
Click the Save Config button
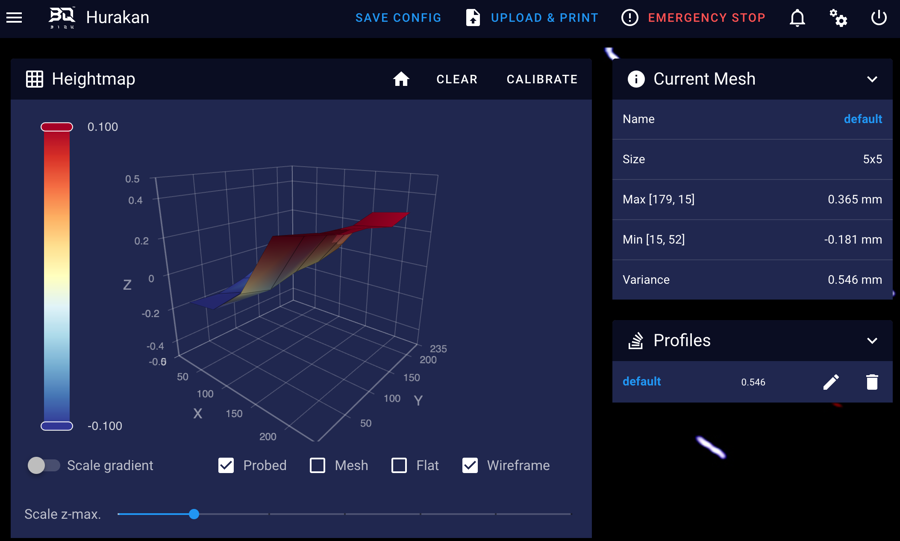coord(398,18)
